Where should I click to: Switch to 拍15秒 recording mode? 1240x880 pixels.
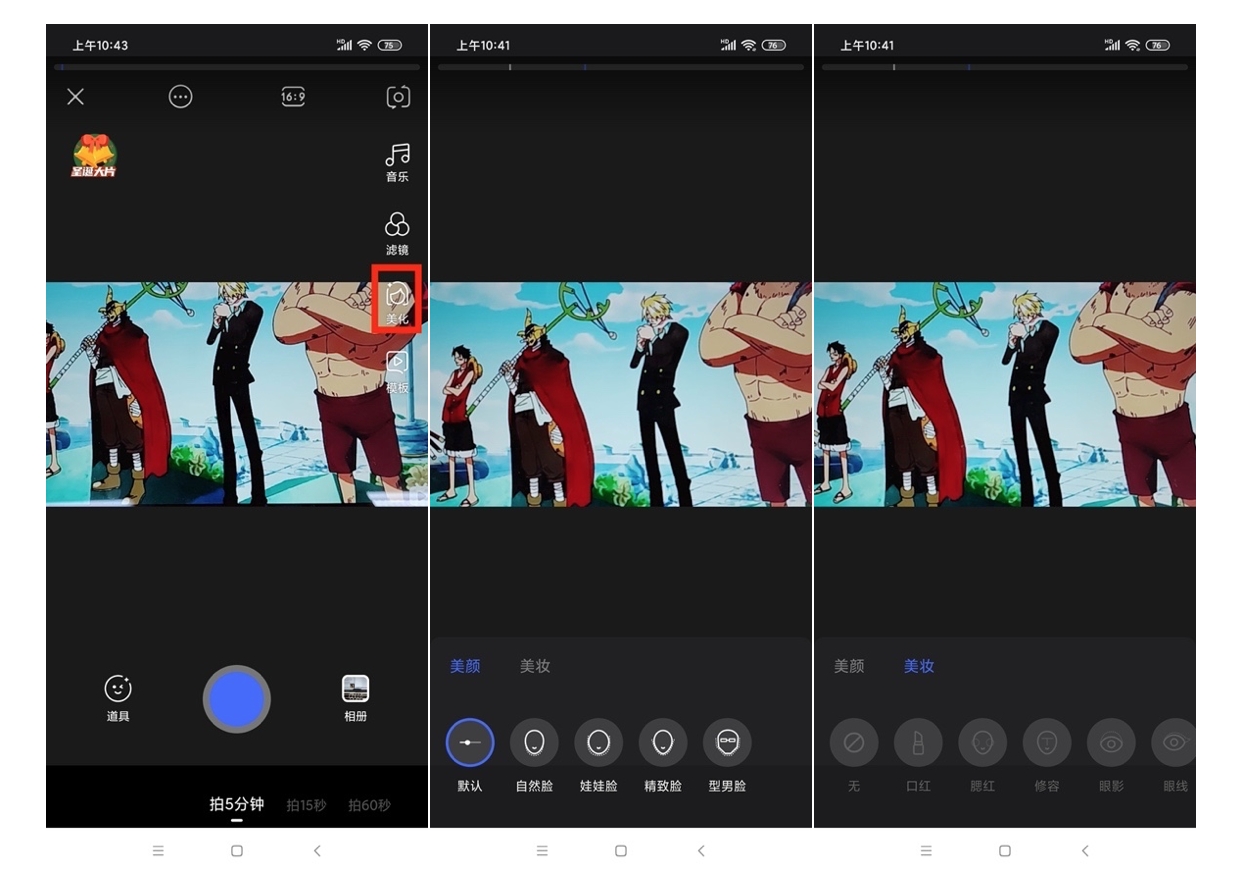[x=306, y=805]
